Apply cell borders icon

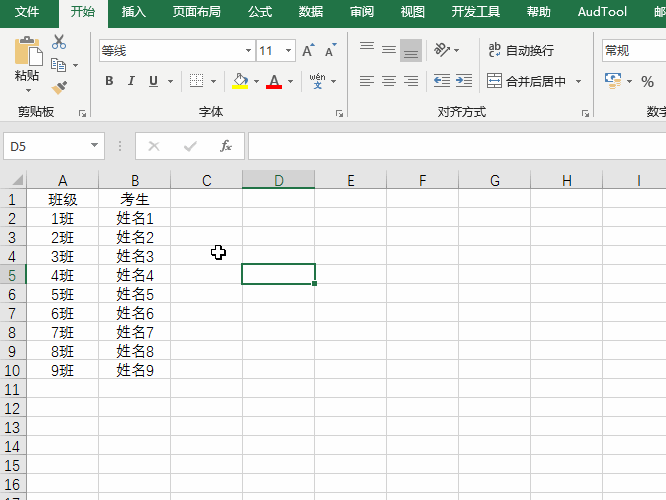click(196, 81)
